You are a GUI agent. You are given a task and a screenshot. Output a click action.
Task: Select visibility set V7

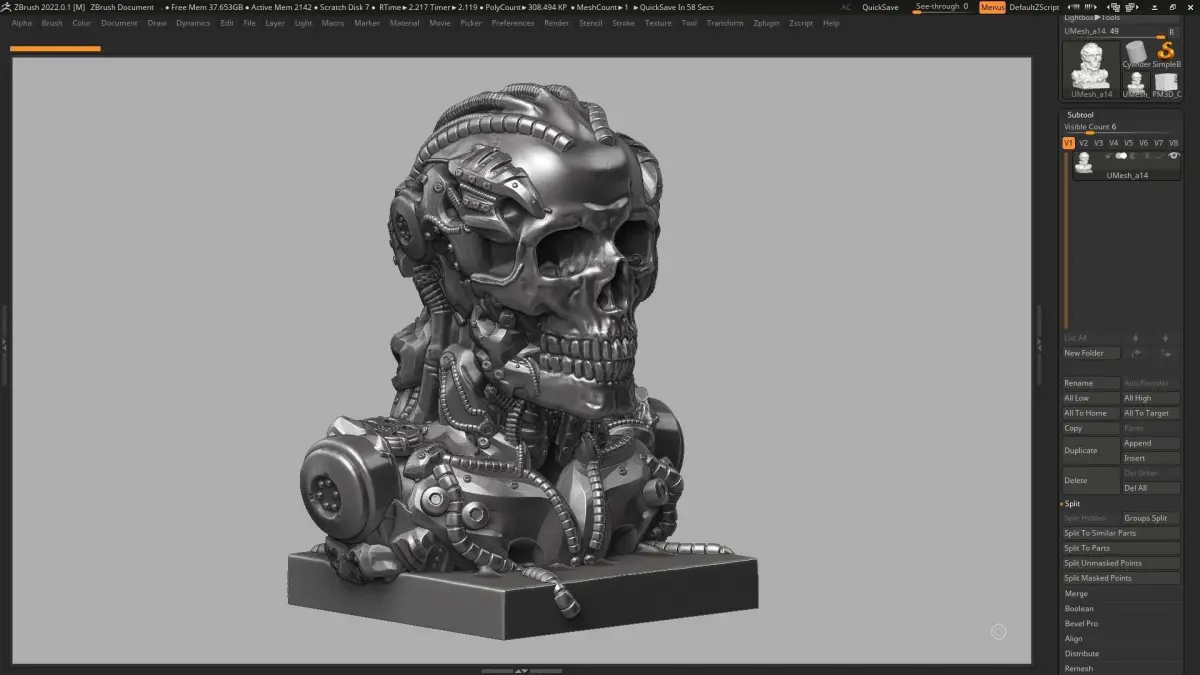click(1158, 143)
